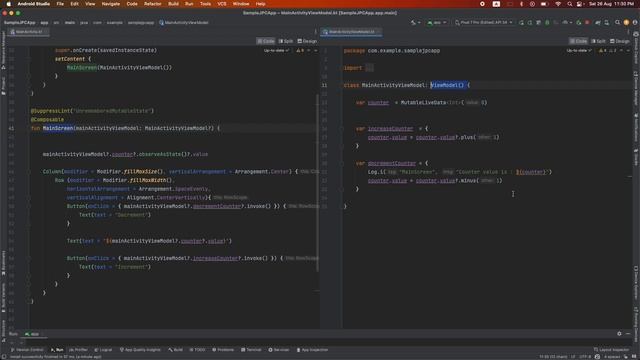Select Split view mode in right editor

[x=598, y=41]
